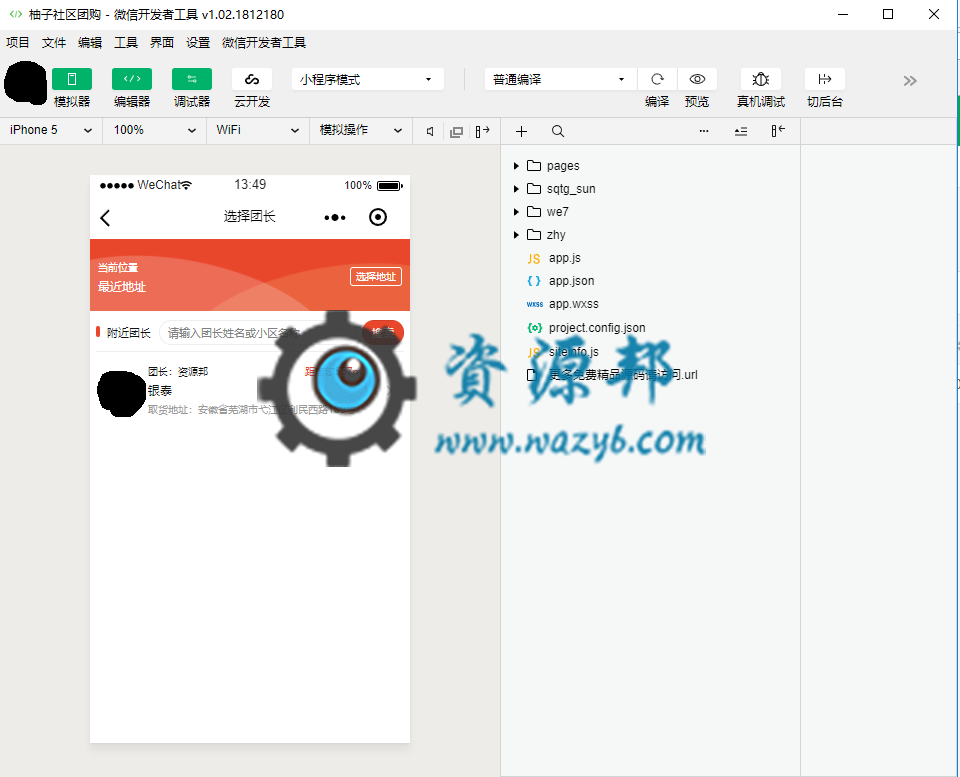Click the sqtg_sun folder icon
960x777 pixels.
(534, 189)
